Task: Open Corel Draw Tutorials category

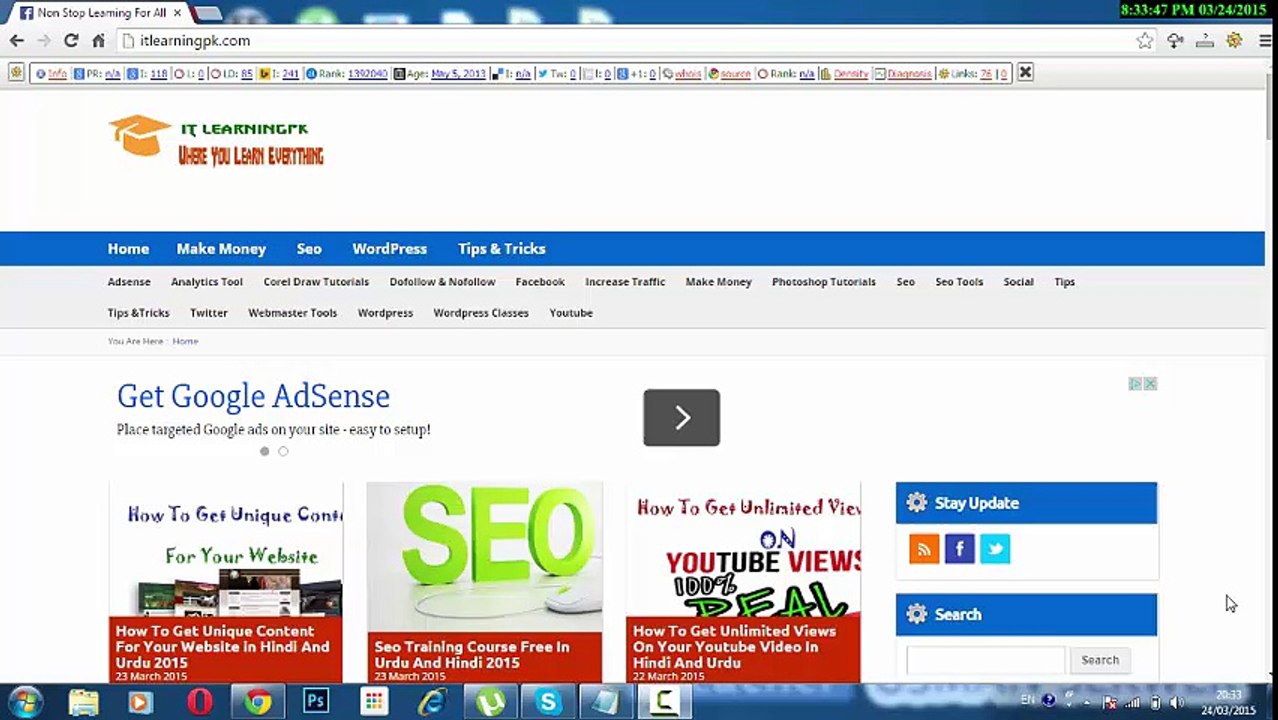Action: click(x=316, y=282)
